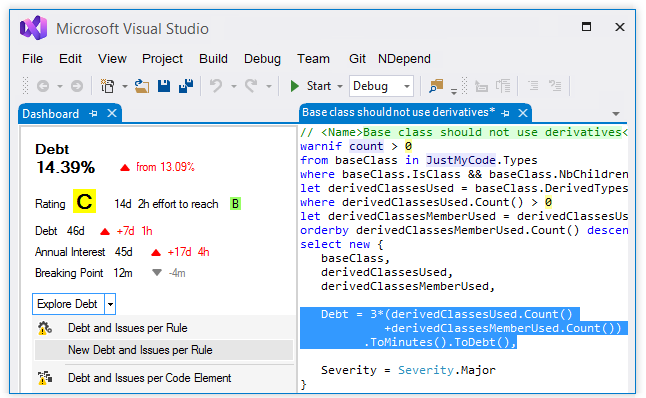The height and width of the screenshot is (398, 646).
Task: Open the Build menu
Action: coord(213,59)
